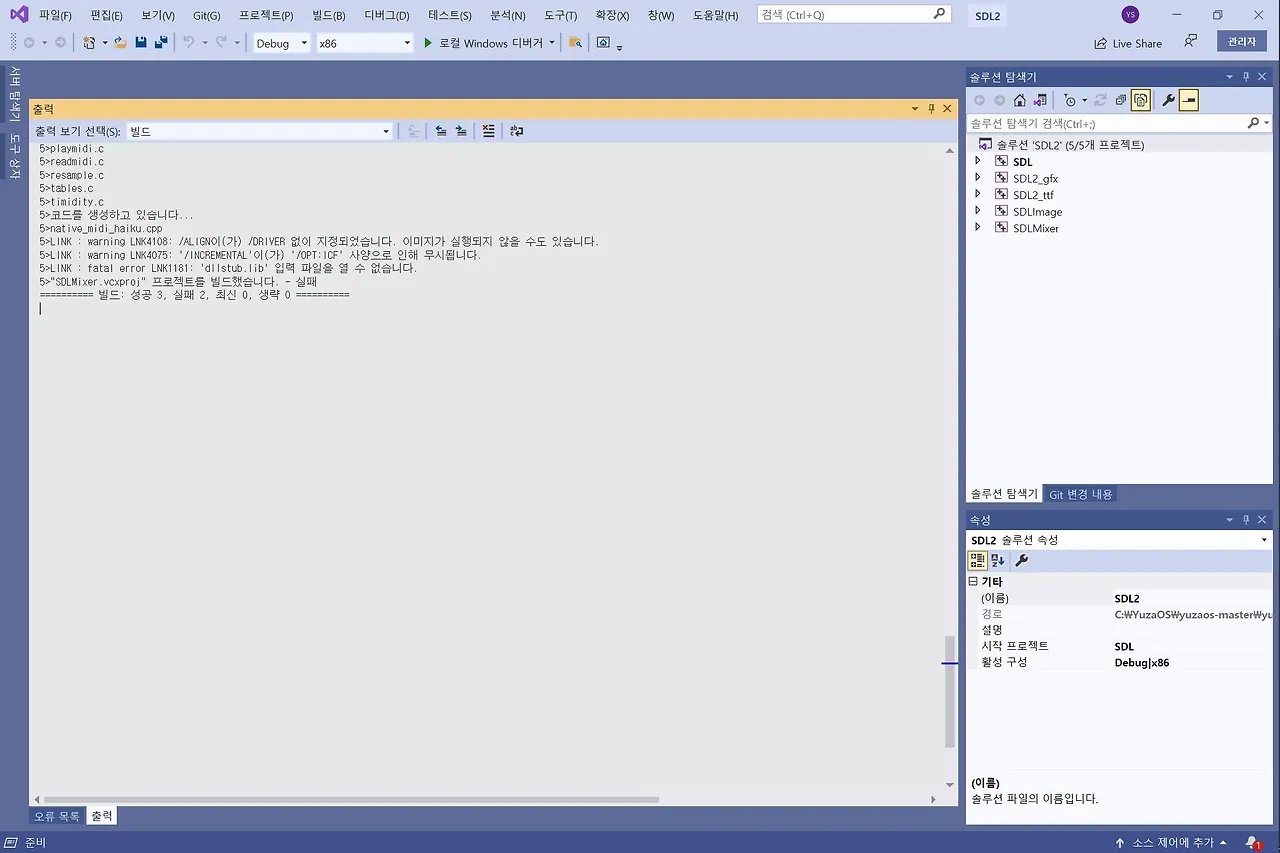Click the 관리자 button
This screenshot has height=853, width=1280.
1242,42
